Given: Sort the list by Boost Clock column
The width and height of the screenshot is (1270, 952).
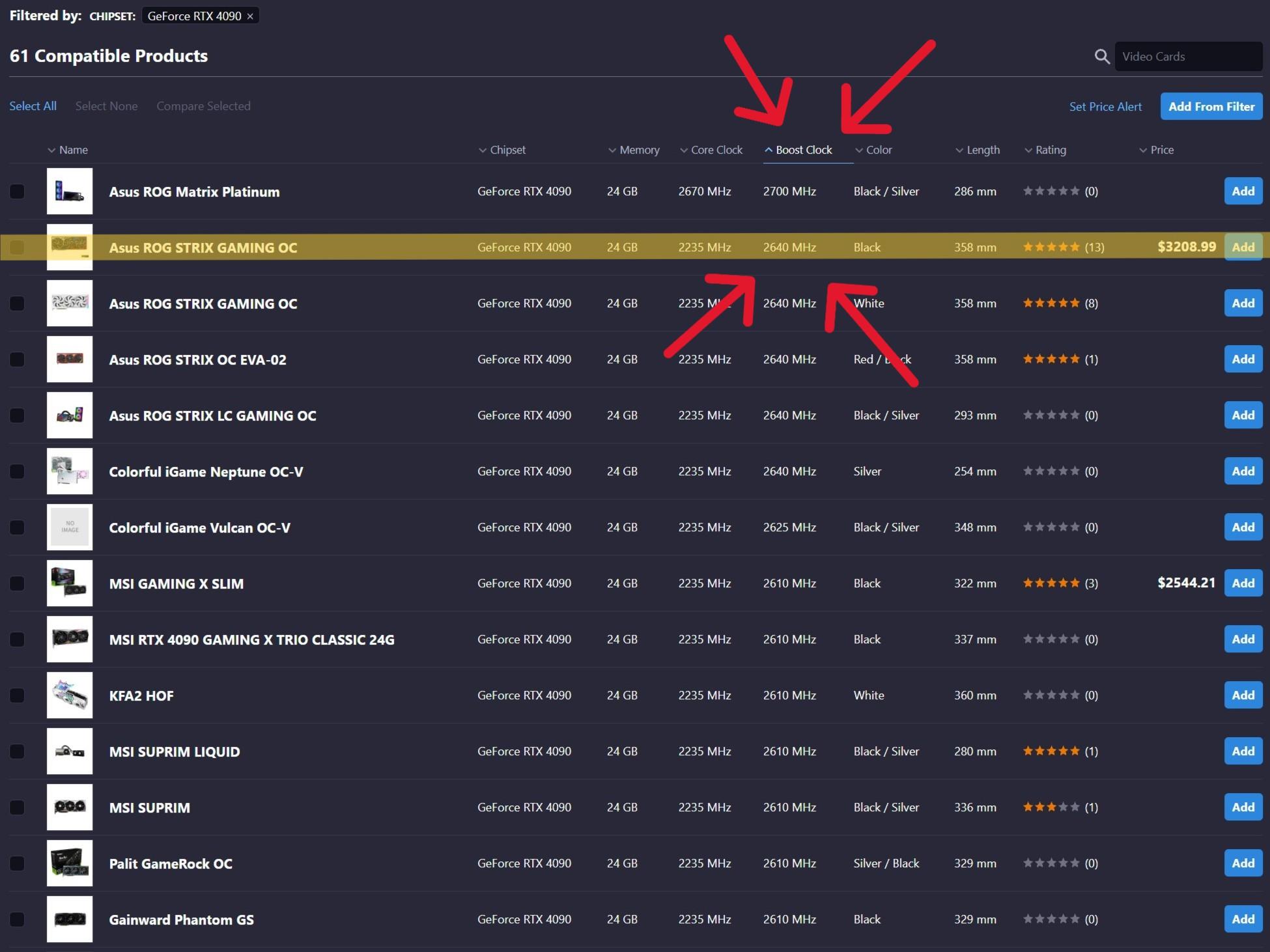Looking at the screenshot, I should [x=803, y=150].
